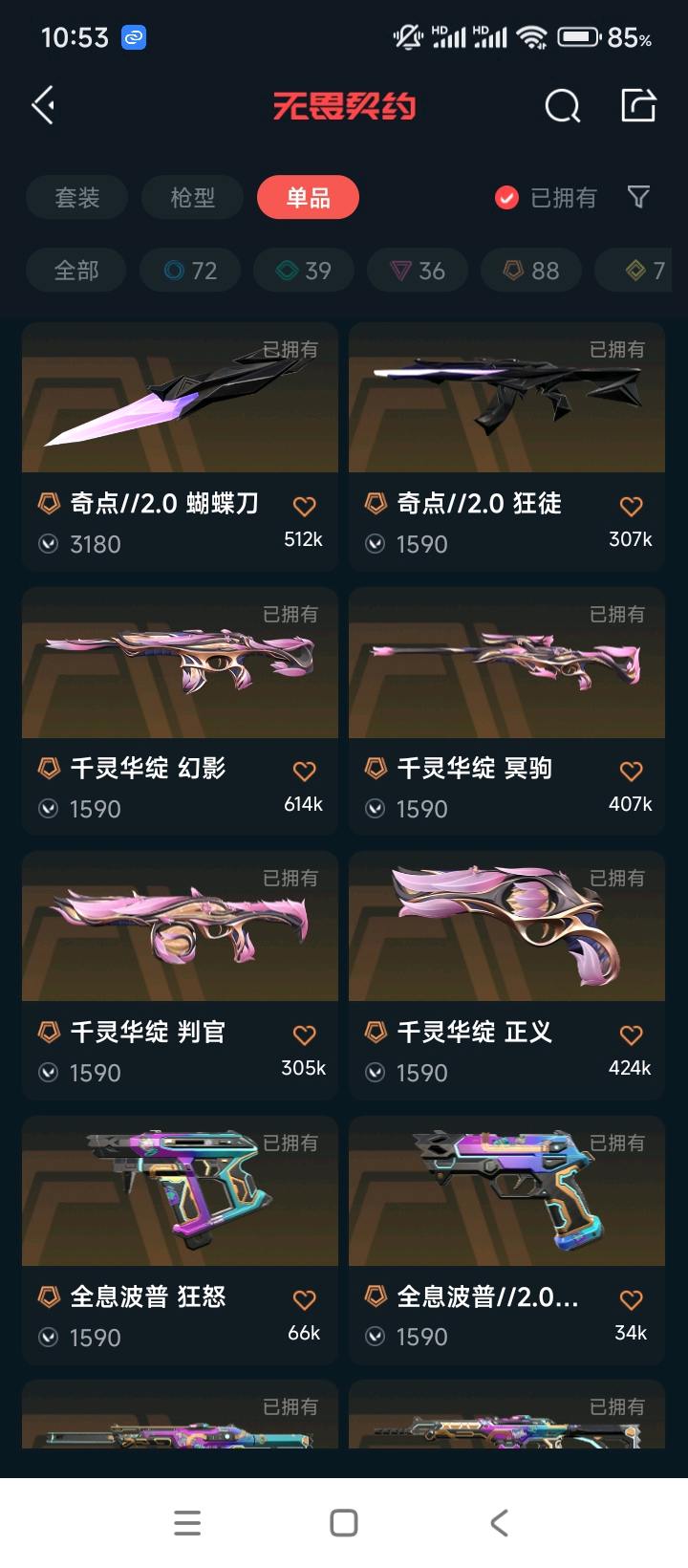
Task: Open the 全息波普//2.0 pistol thumbnail
Action: point(506,1190)
